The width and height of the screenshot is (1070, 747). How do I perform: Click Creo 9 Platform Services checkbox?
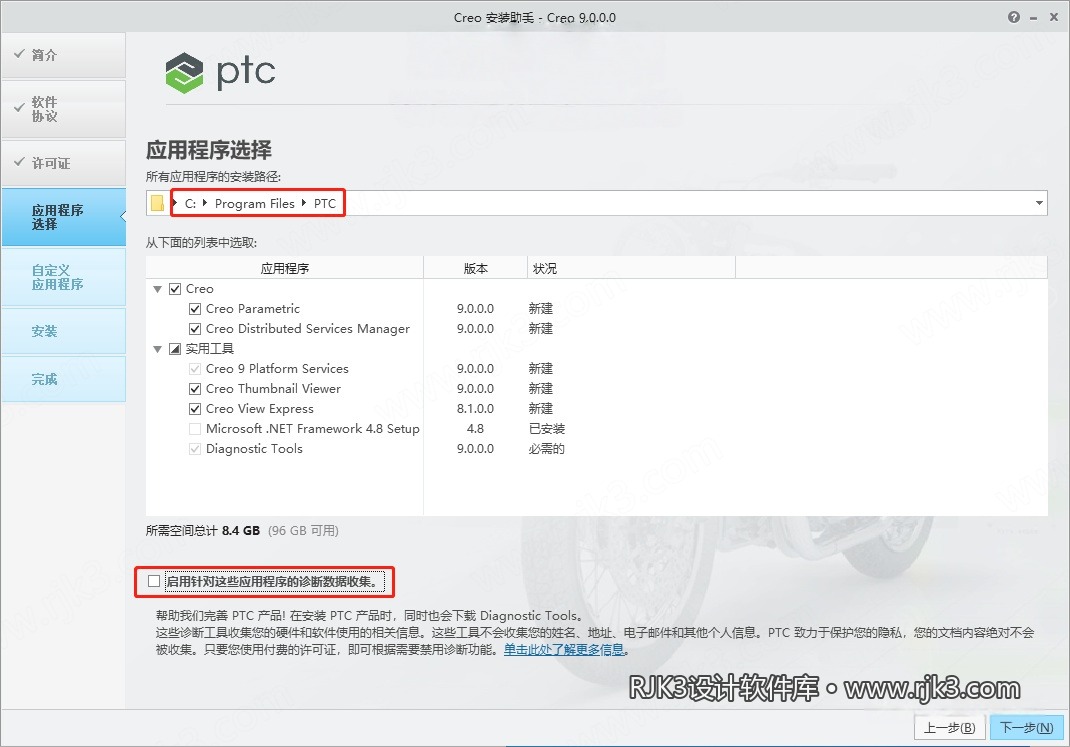click(195, 369)
